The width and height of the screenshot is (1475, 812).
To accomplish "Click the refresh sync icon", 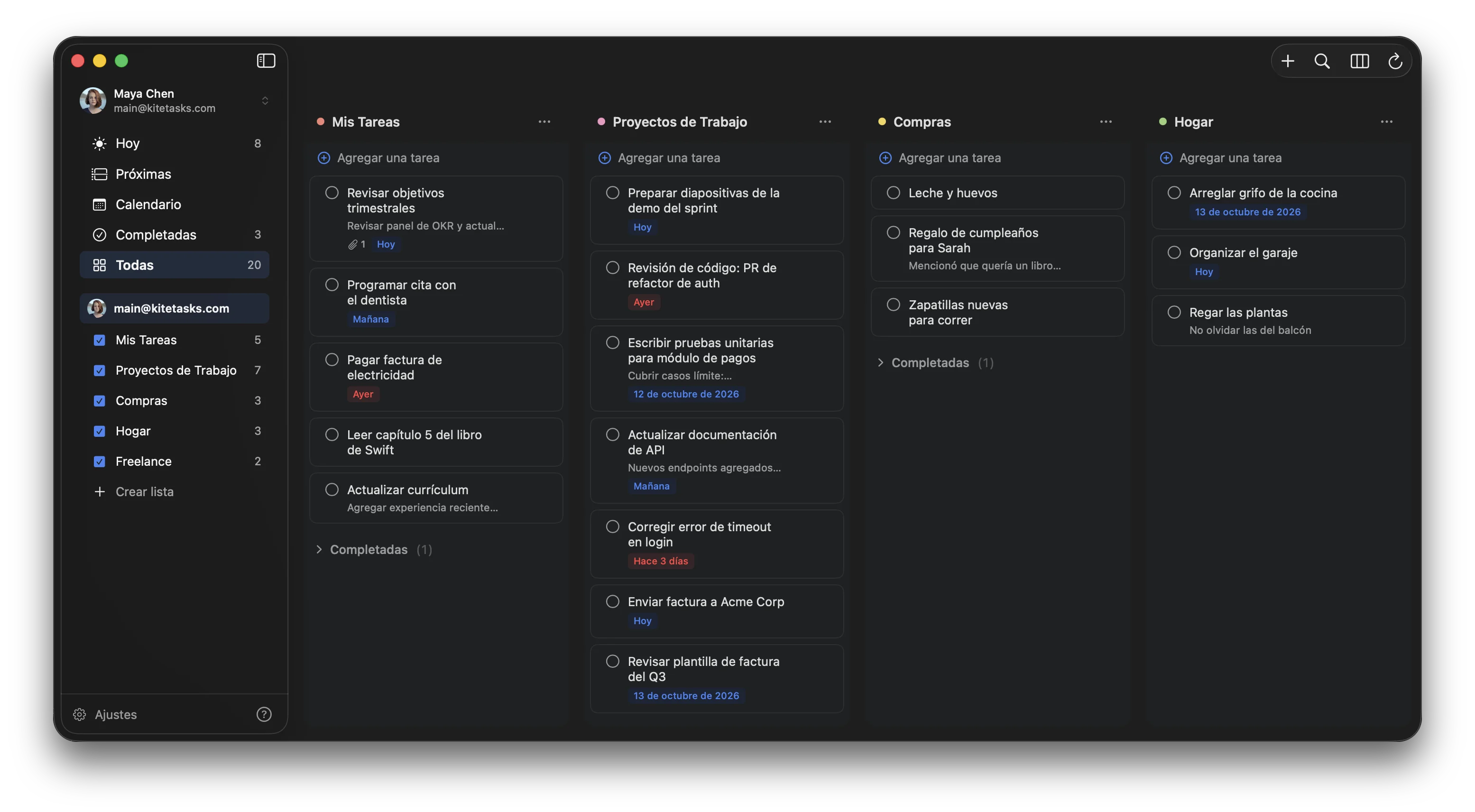I will [x=1395, y=61].
